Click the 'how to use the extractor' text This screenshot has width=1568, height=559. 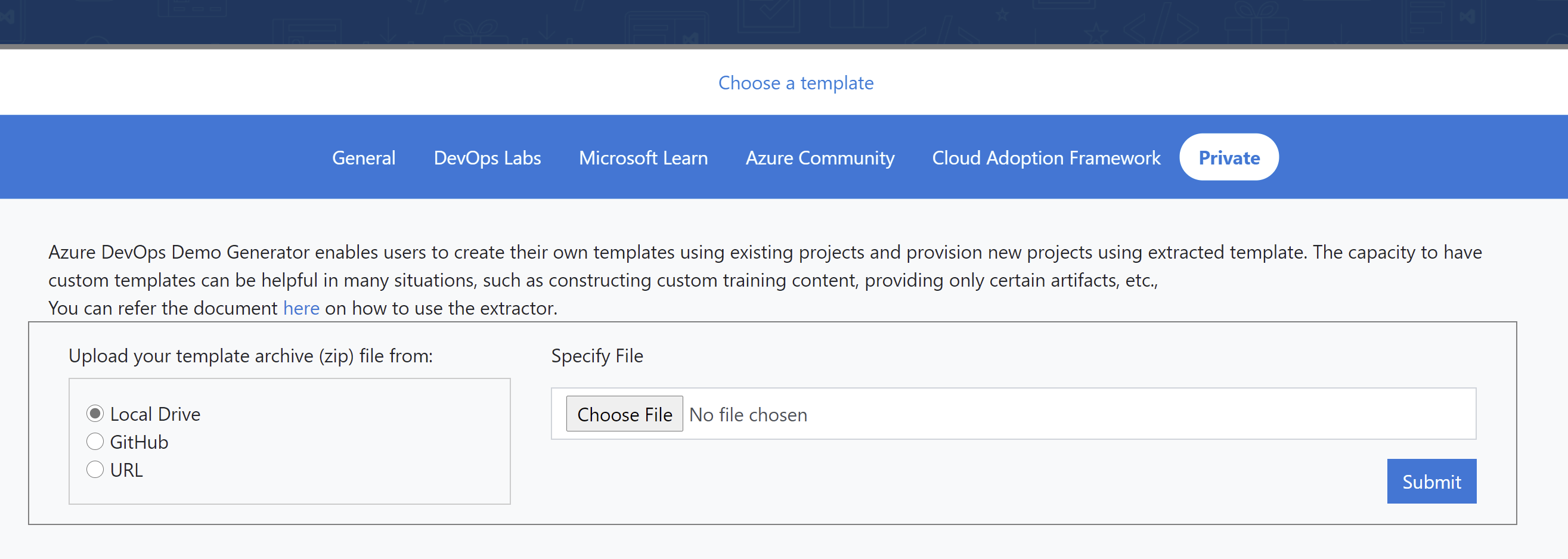[x=454, y=308]
